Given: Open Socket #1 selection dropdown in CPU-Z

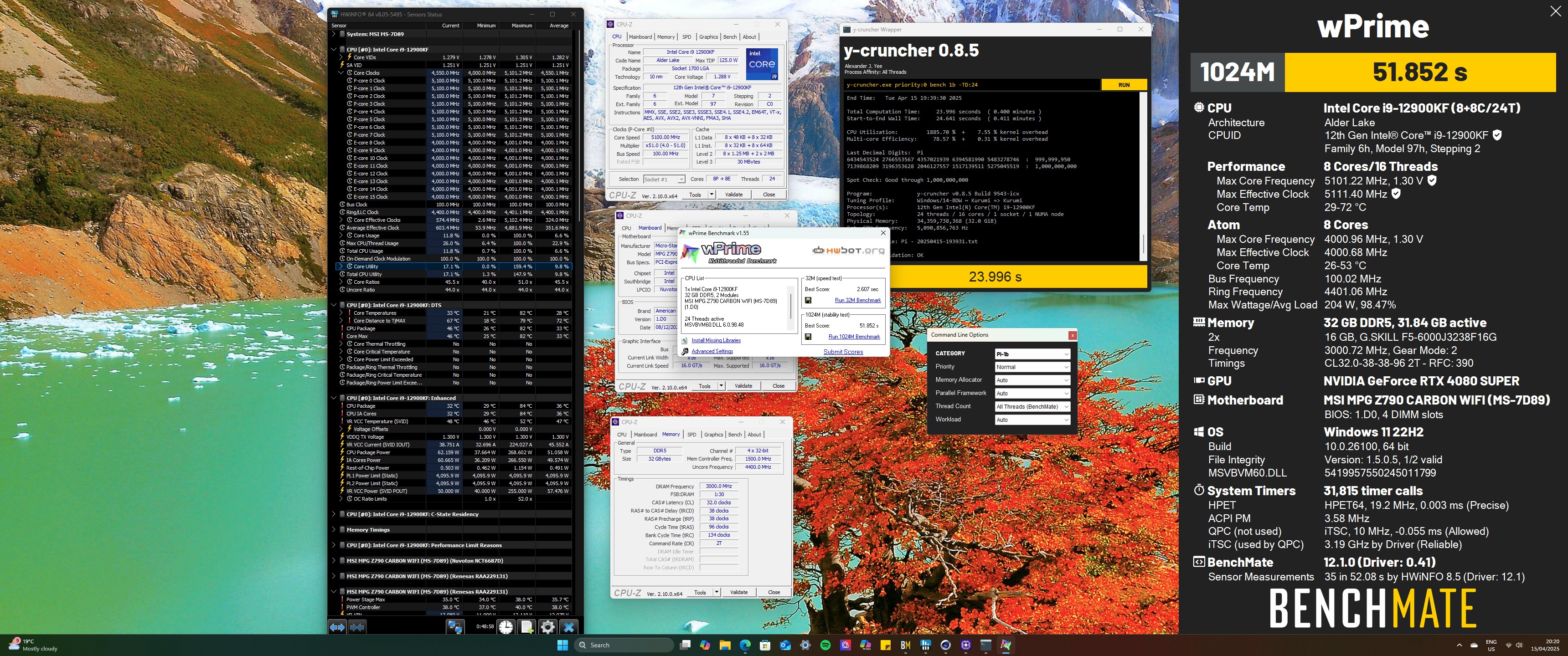Looking at the screenshot, I should tap(664, 179).
